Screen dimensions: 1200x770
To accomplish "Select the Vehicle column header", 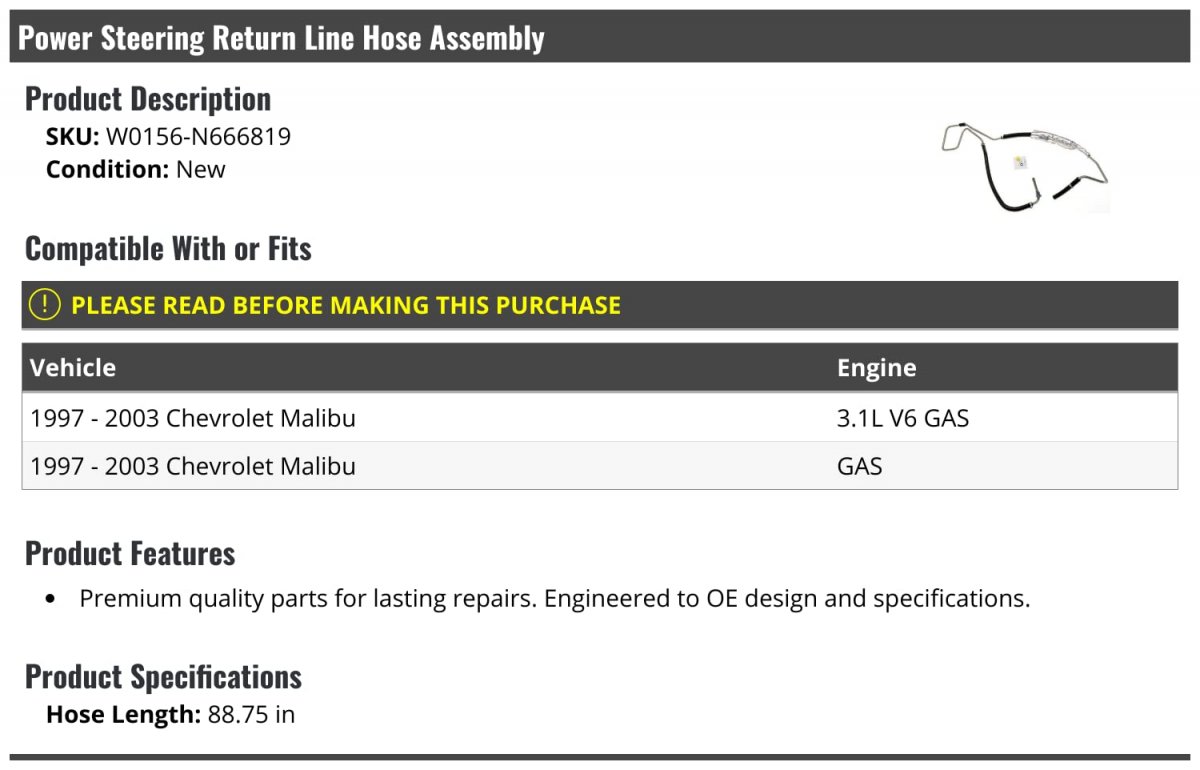I will click(73, 367).
